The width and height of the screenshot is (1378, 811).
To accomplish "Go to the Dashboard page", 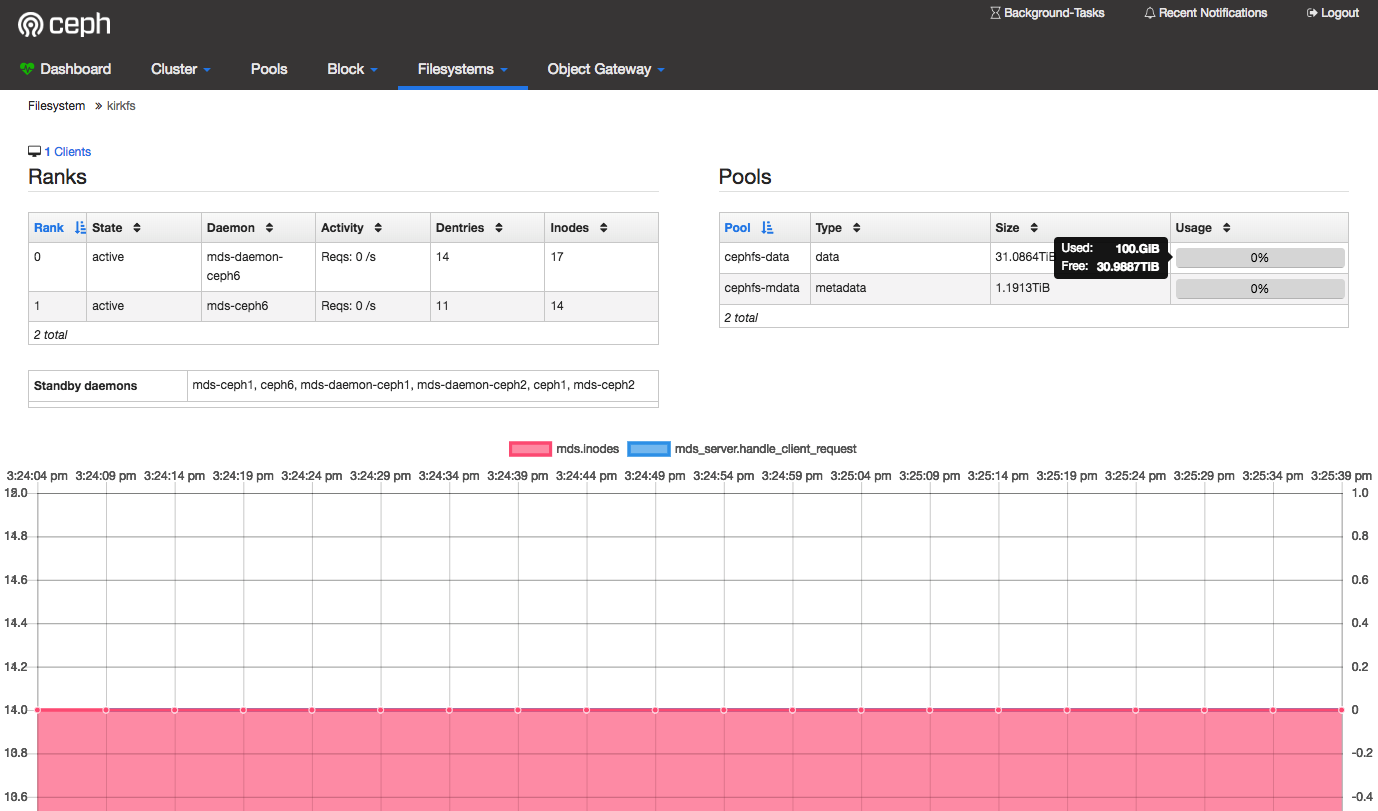I will coord(66,69).
